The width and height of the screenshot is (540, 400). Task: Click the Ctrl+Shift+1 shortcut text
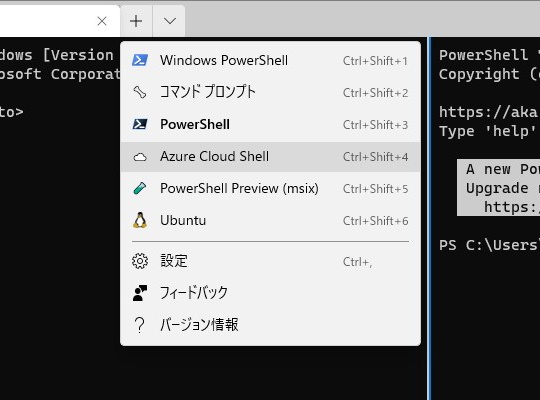tap(375, 61)
